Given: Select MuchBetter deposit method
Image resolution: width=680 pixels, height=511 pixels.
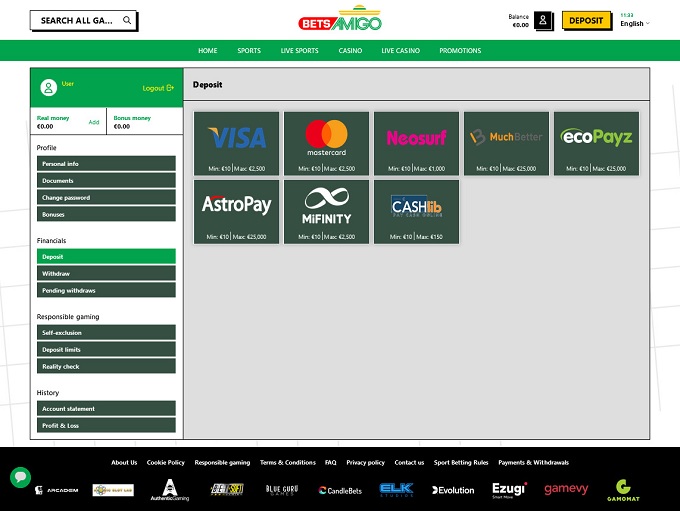Looking at the screenshot, I should click(x=506, y=143).
